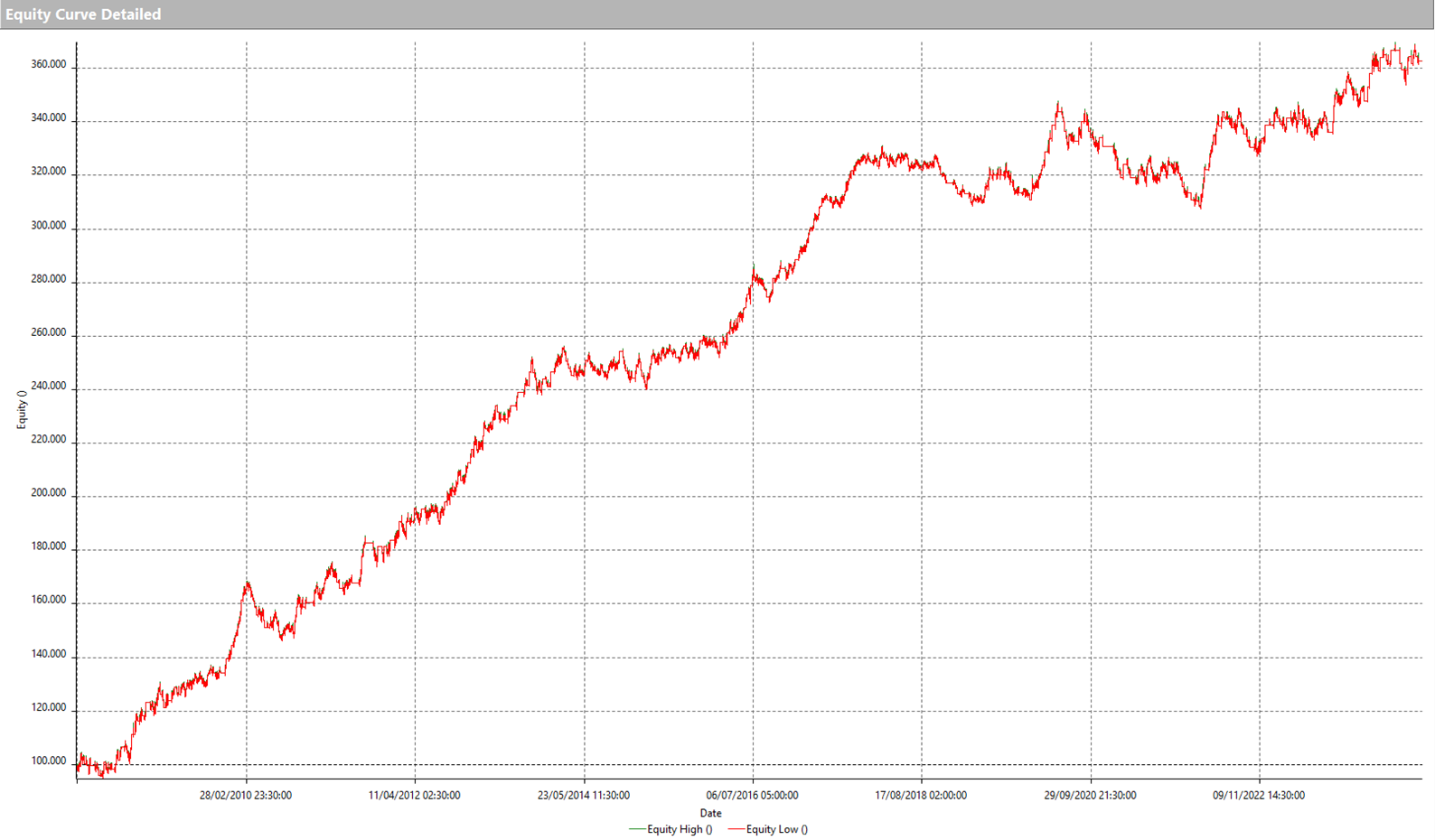Image resolution: width=1435 pixels, height=840 pixels.
Task: Select the 17/08/2018 02:00:00 date label
Action: (x=921, y=796)
